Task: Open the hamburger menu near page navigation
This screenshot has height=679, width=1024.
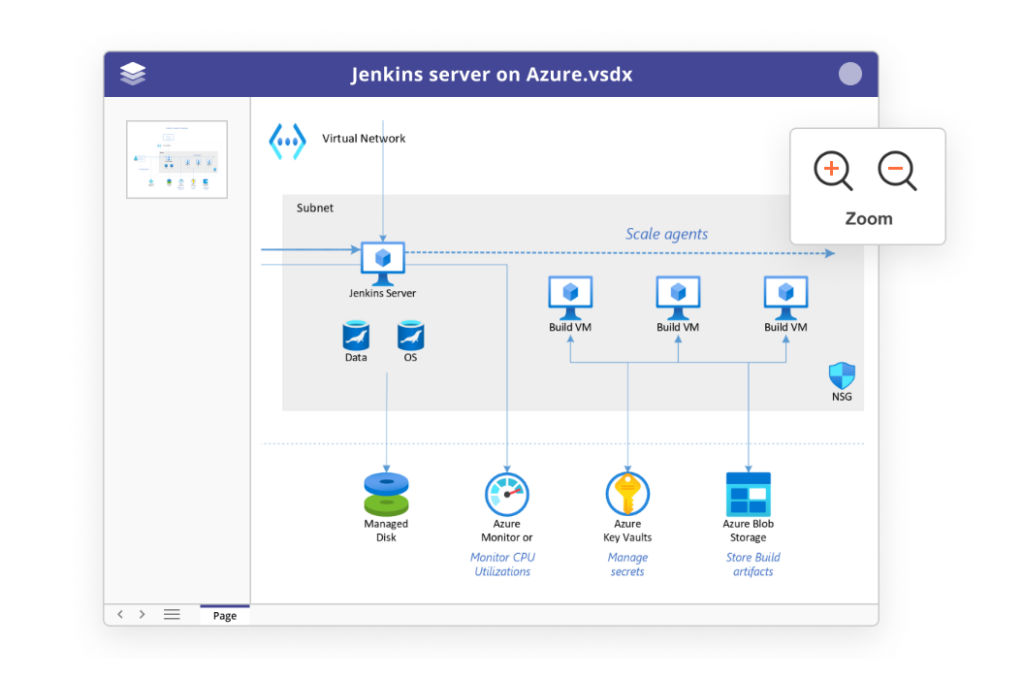Action: coord(171,615)
